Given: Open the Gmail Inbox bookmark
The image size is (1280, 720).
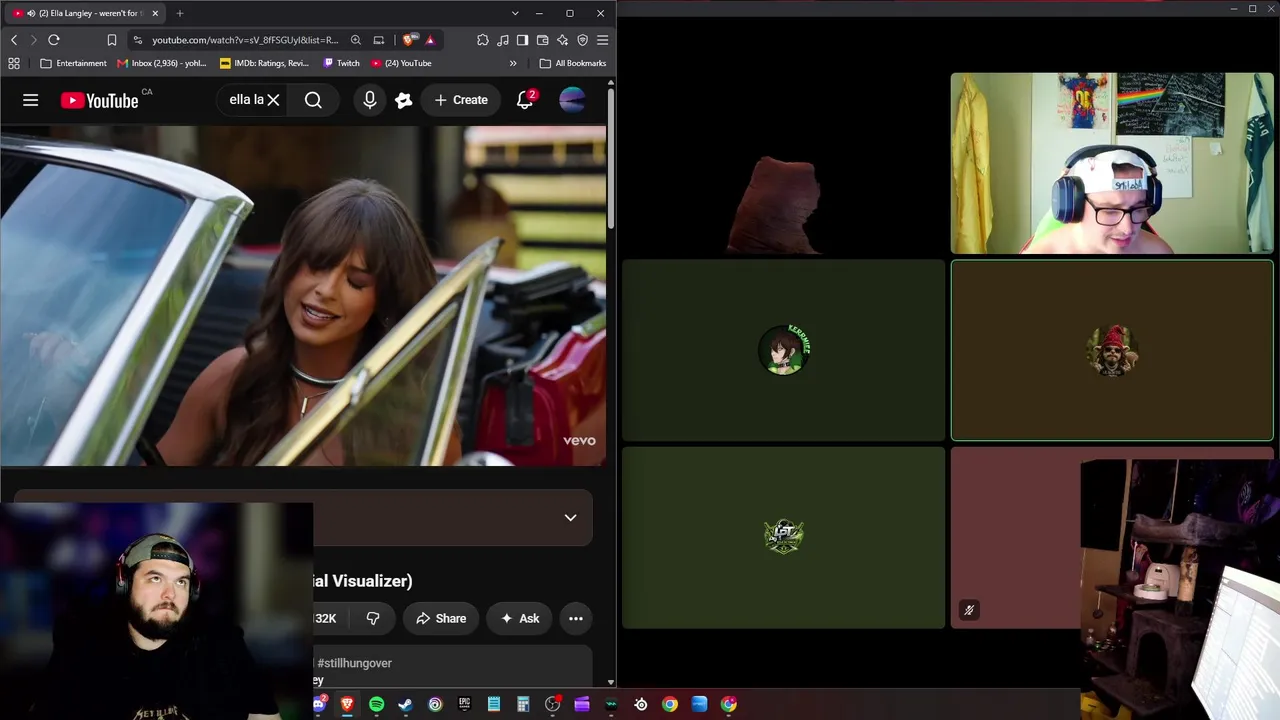Looking at the screenshot, I should pyautogui.click(x=161, y=63).
